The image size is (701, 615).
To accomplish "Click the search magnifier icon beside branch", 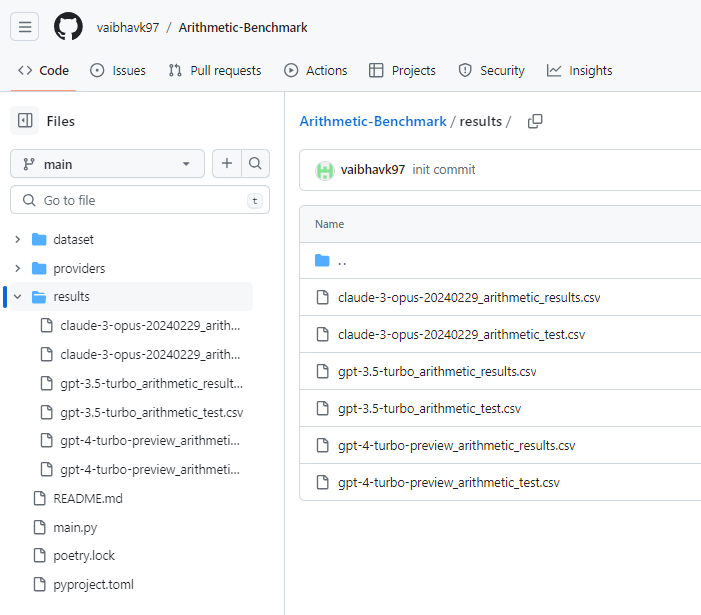I will pos(256,164).
